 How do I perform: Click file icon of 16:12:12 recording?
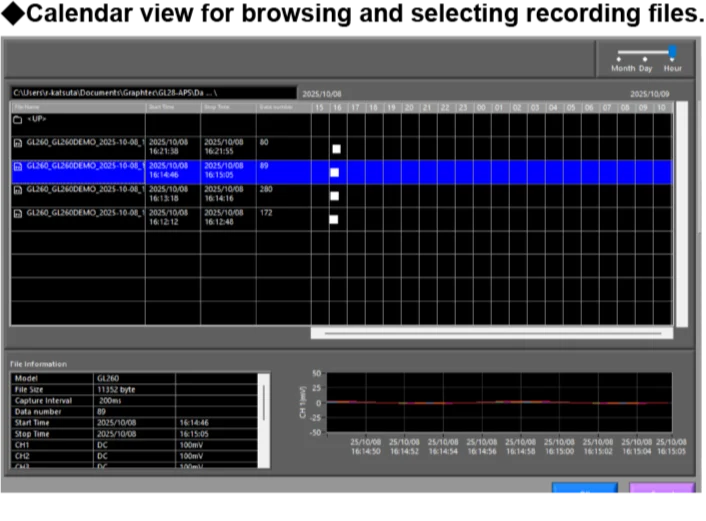pyautogui.click(x=17, y=212)
